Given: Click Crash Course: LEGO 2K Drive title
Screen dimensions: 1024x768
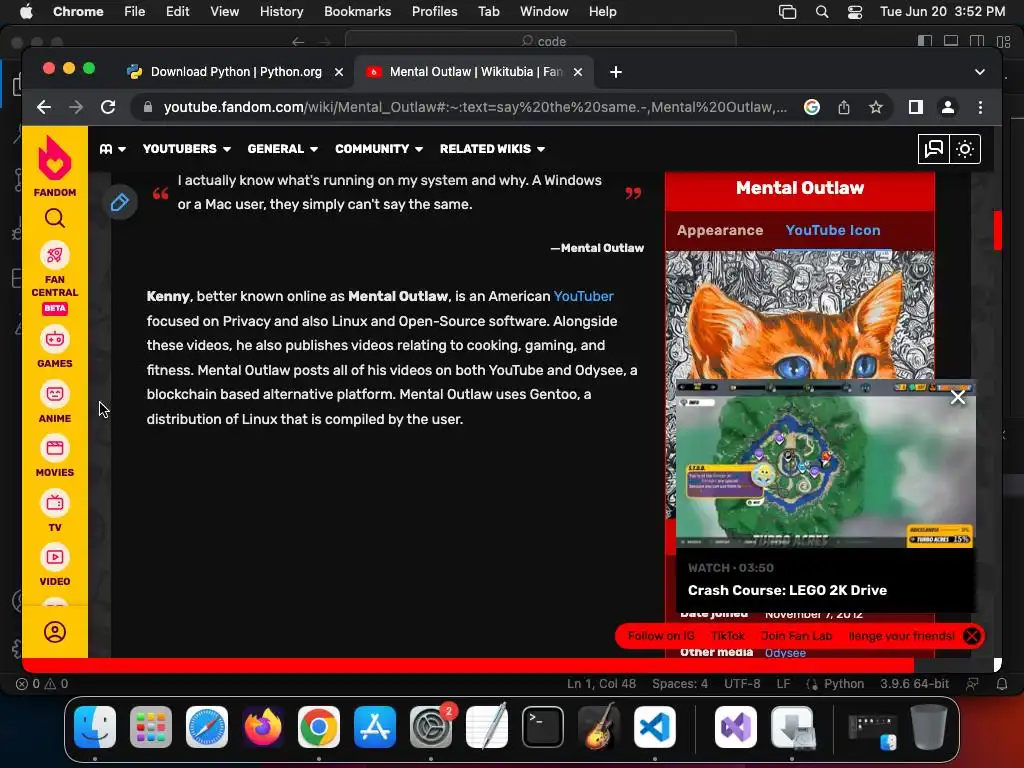Looking at the screenshot, I should pos(787,590).
